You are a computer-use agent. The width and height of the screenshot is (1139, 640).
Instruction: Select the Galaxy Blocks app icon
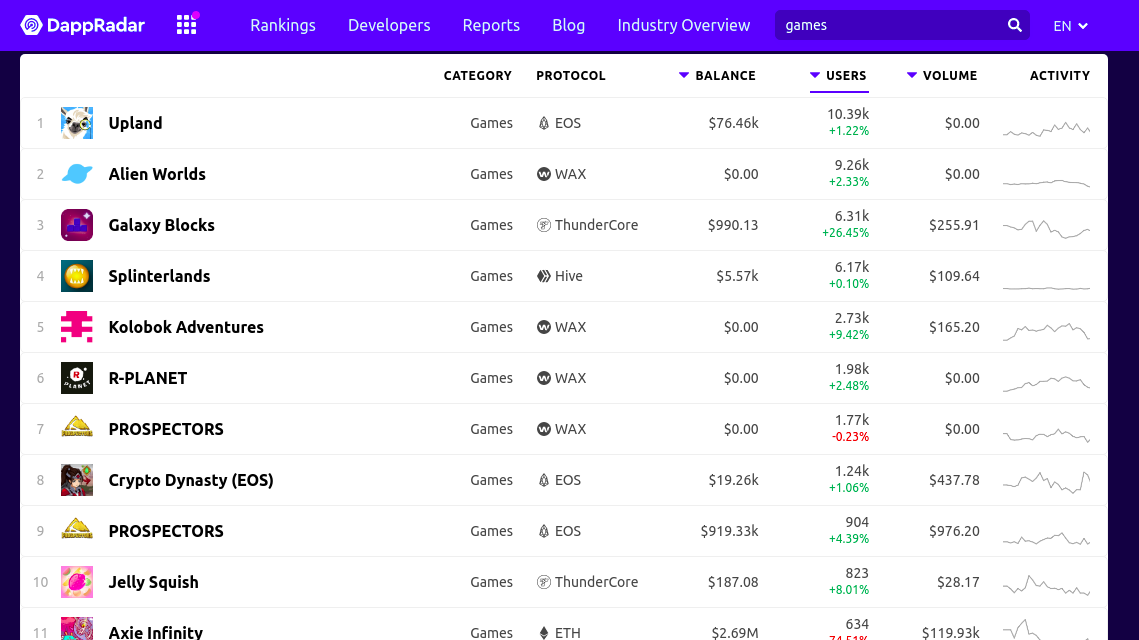pos(77,225)
